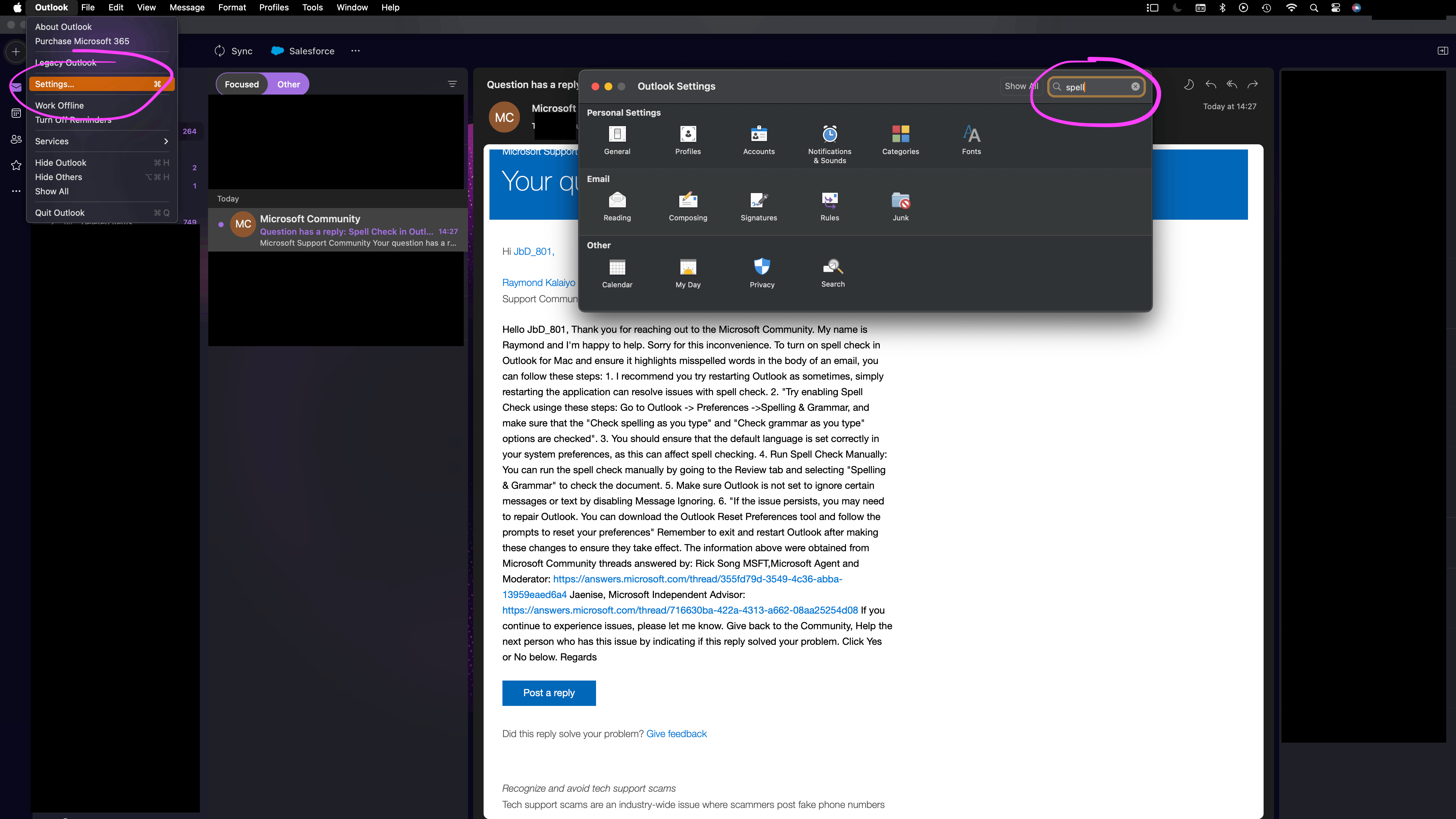Open Favorites star in sidebar
Image resolution: width=1456 pixels, height=819 pixels.
coord(16,165)
